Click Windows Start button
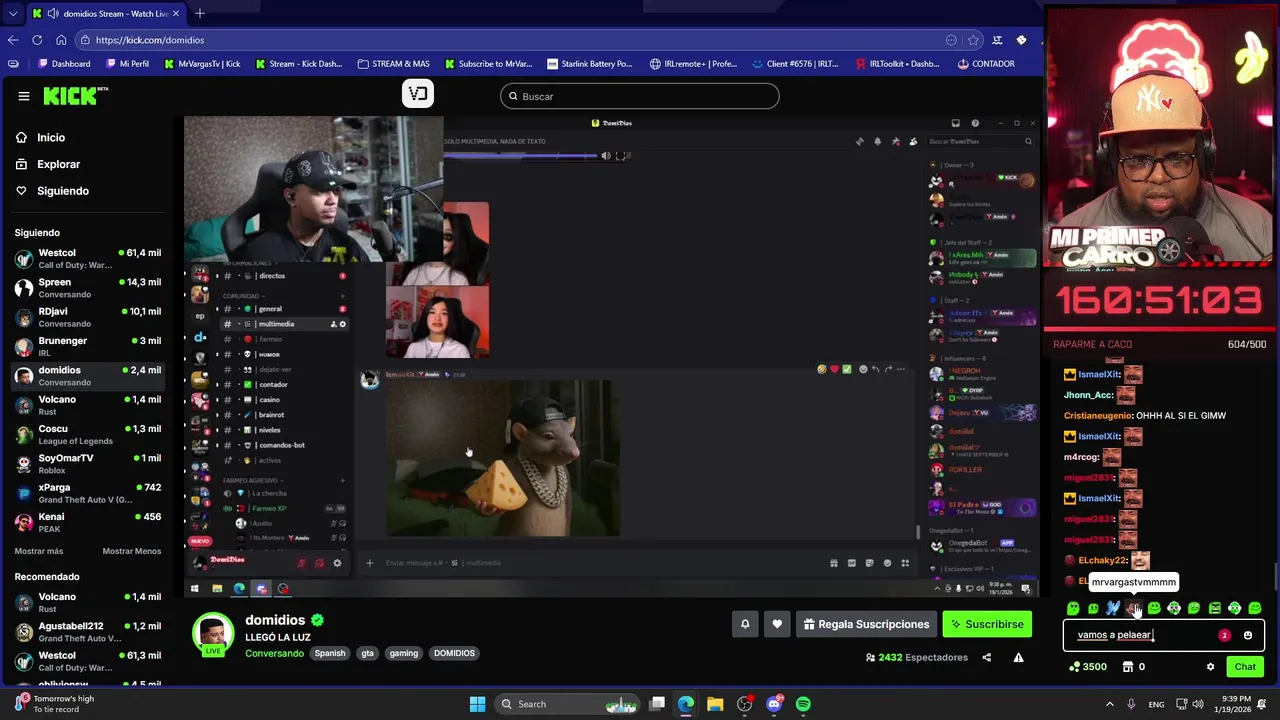Image resolution: width=1280 pixels, height=720 pixels. point(477,704)
